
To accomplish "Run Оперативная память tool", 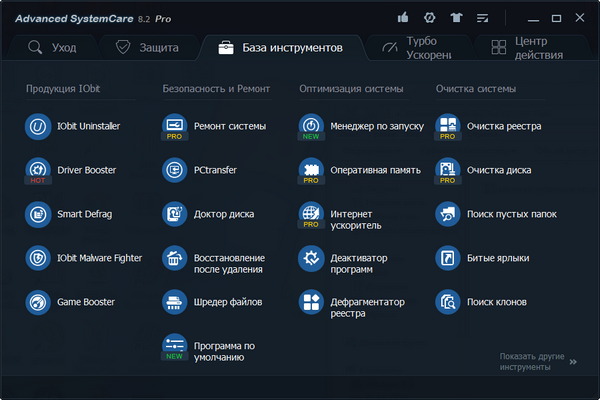I will [x=311, y=170].
